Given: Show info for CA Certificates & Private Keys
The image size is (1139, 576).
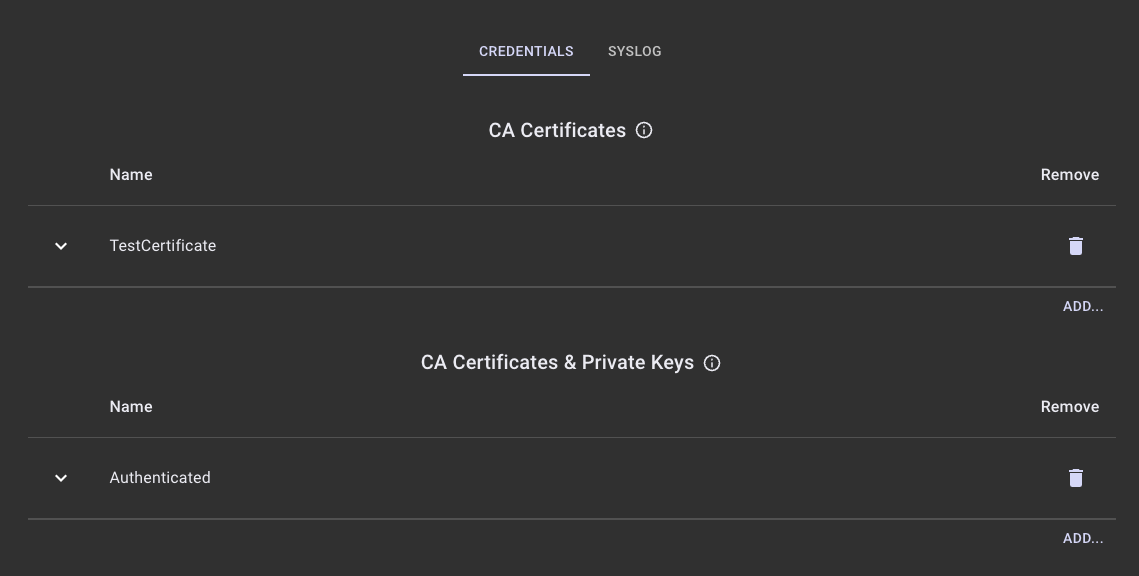Looking at the screenshot, I should [x=712, y=363].
